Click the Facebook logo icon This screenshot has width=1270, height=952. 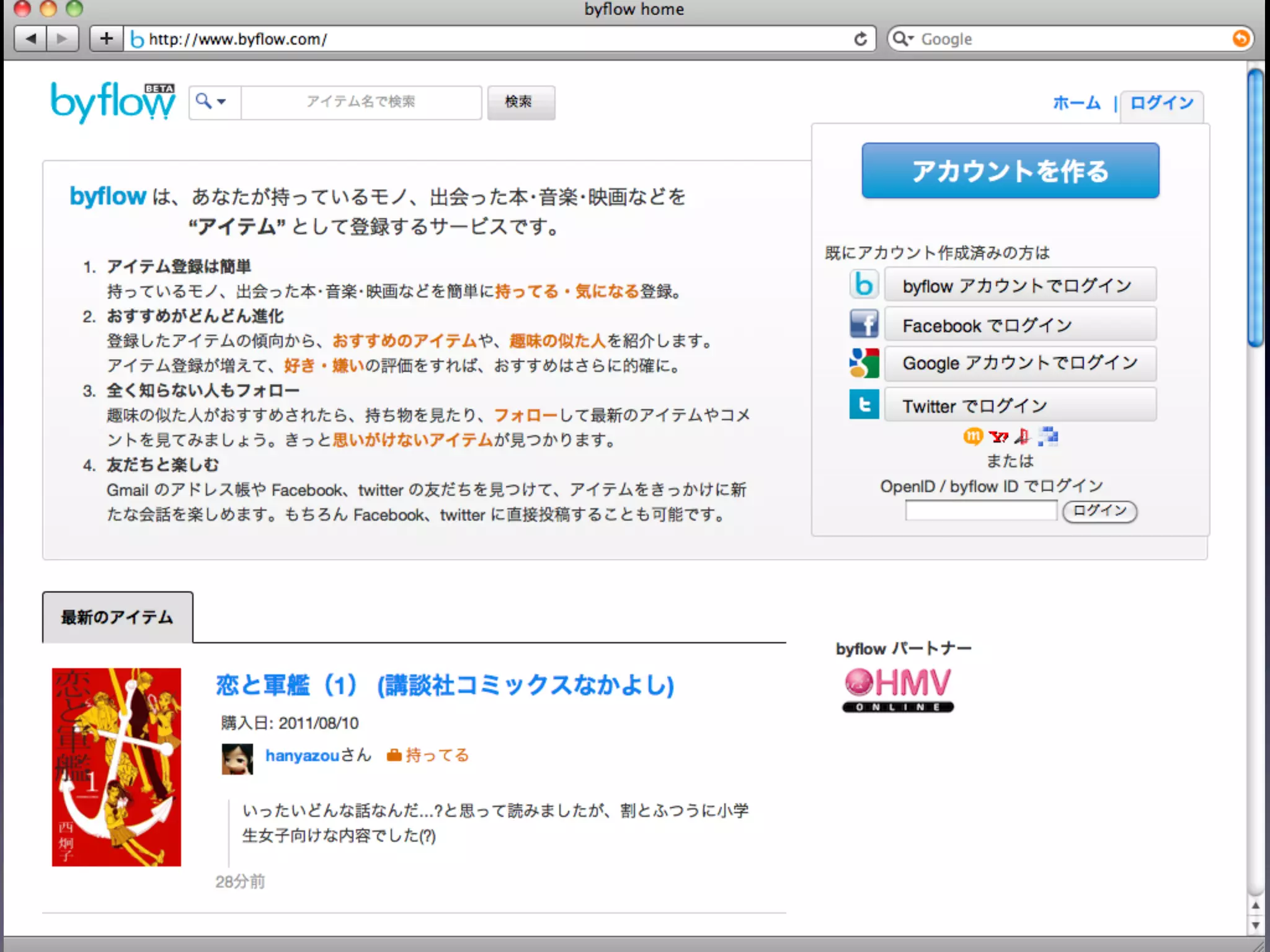pos(864,324)
